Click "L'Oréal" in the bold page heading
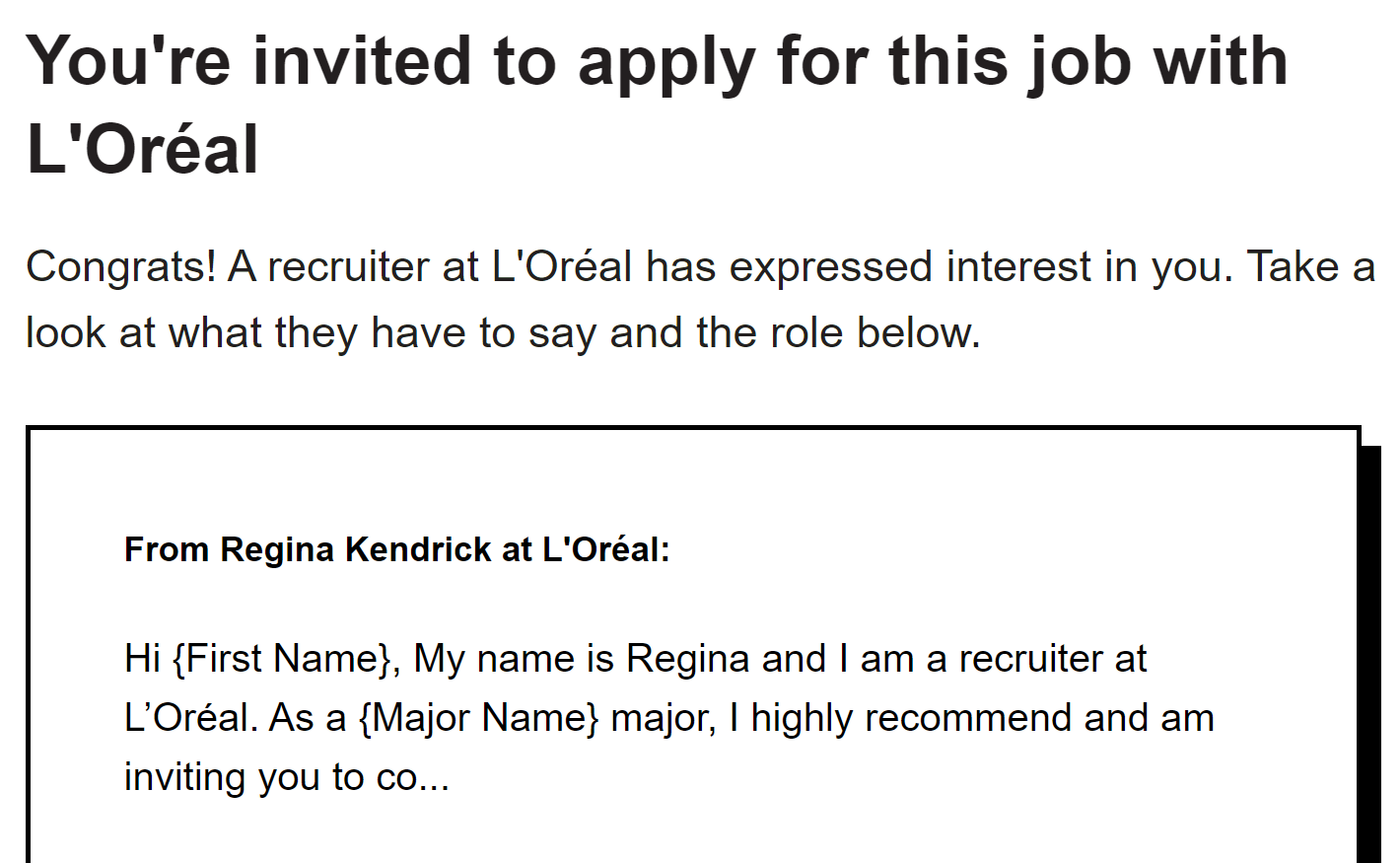The height and width of the screenshot is (863, 1400). (x=143, y=150)
